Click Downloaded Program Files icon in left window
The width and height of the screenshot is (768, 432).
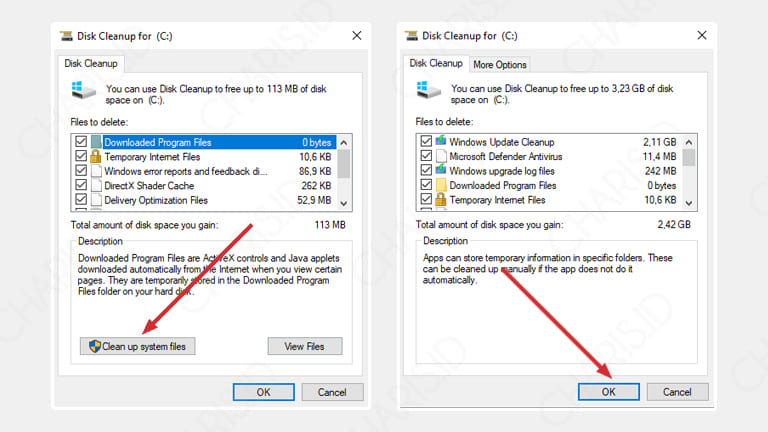96,142
